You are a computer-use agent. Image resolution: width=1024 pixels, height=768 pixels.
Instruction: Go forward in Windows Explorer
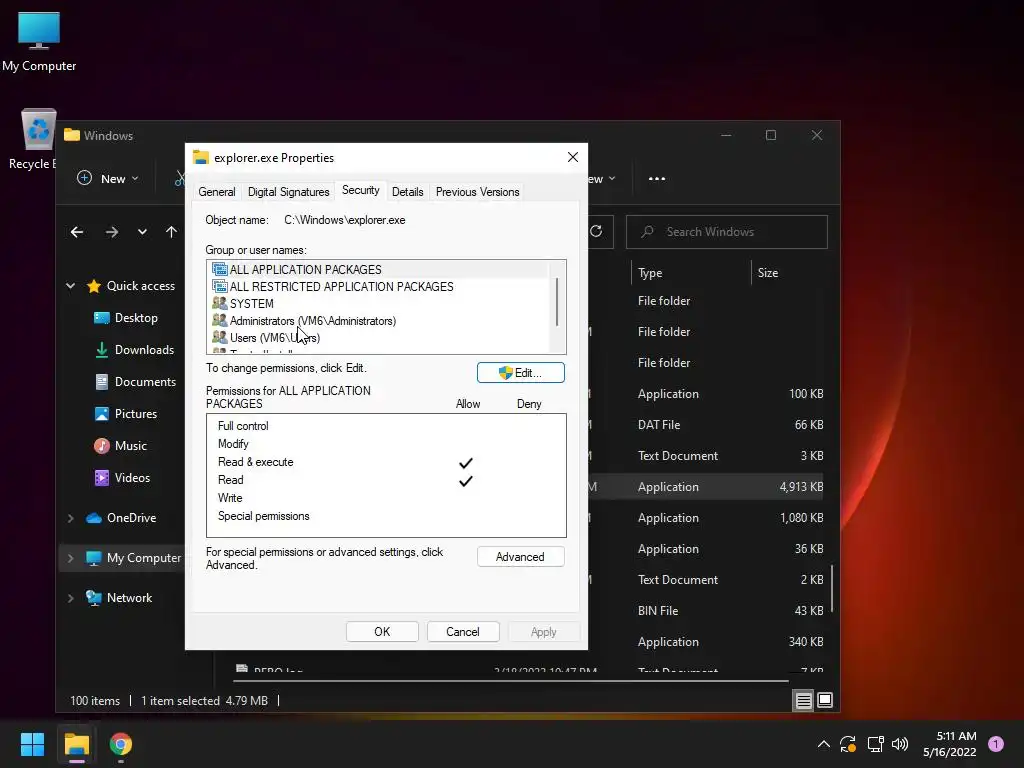point(112,232)
